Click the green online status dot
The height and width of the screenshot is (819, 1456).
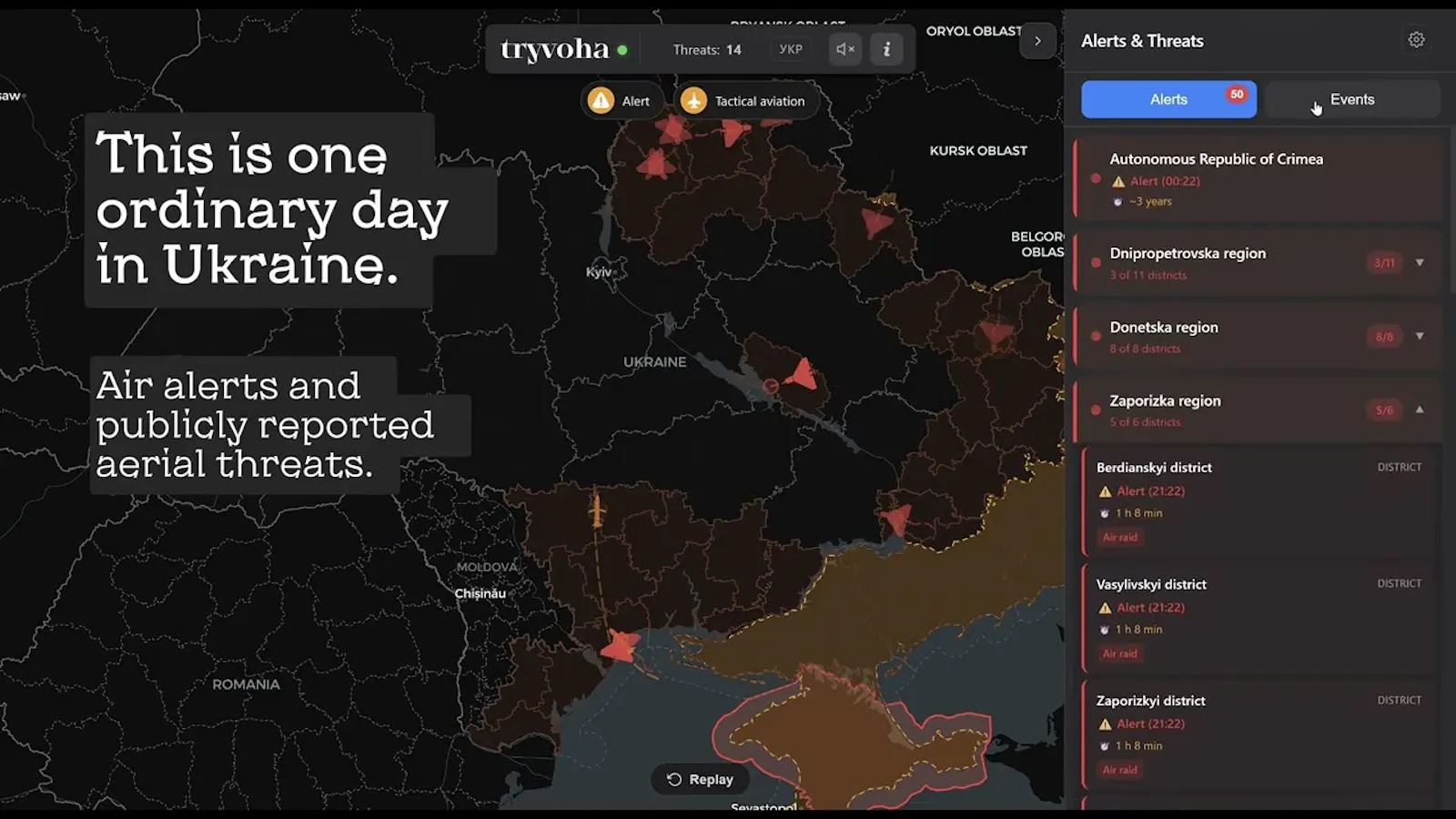coord(622,50)
